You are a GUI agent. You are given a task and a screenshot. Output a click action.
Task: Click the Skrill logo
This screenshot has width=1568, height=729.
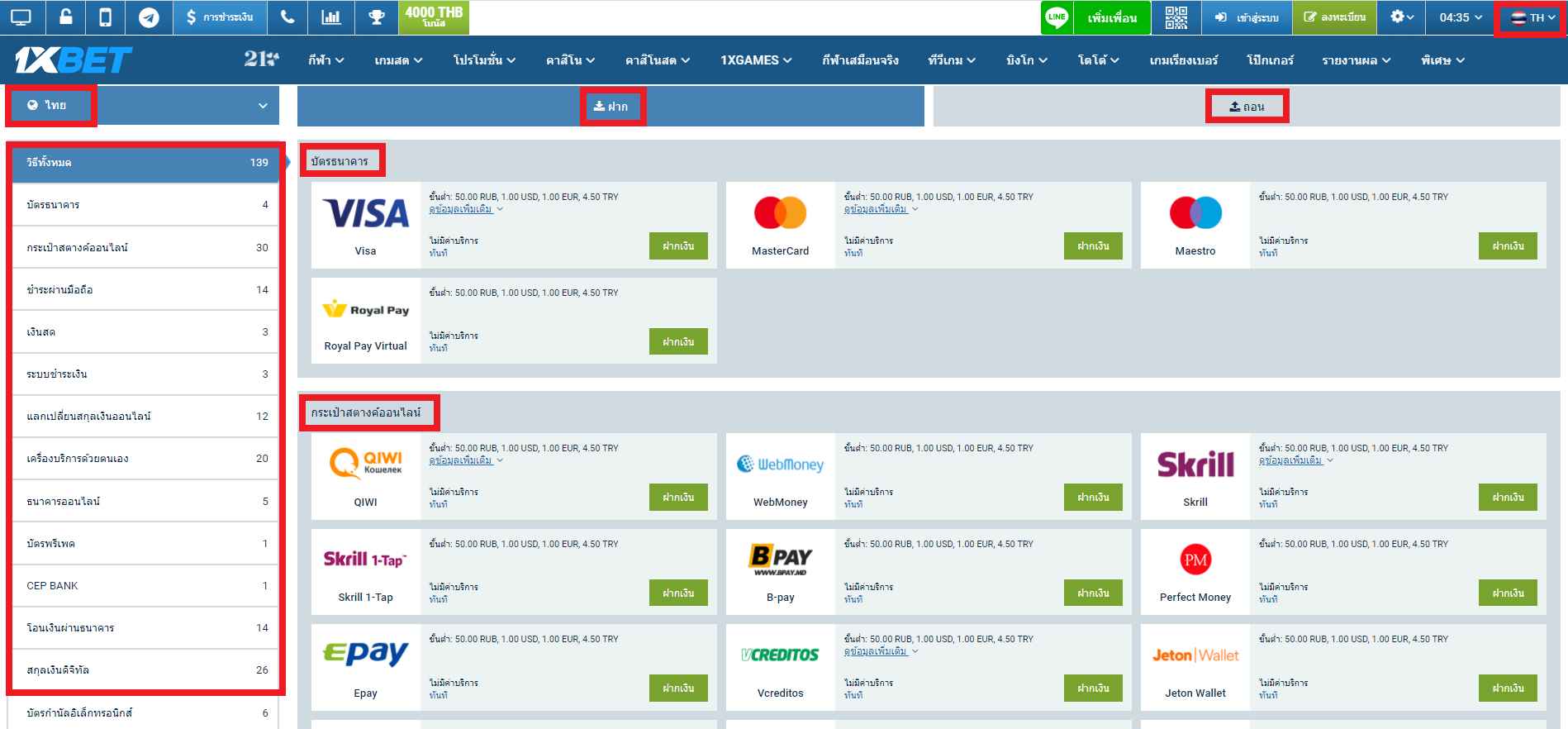pyautogui.click(x=1195, y=465)
